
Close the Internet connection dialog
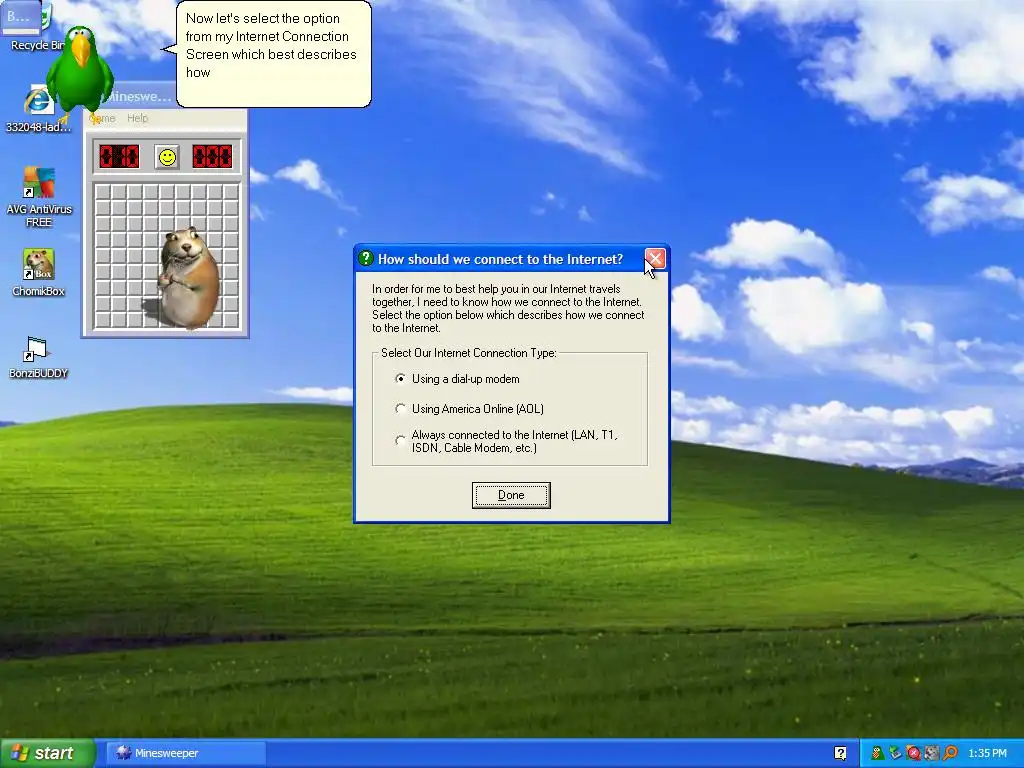tap(655, 259)
